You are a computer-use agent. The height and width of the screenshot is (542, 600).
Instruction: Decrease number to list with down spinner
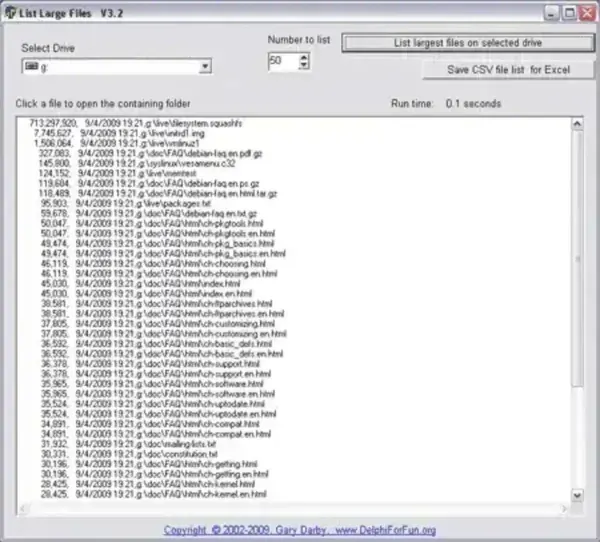(x=304, y=65)
